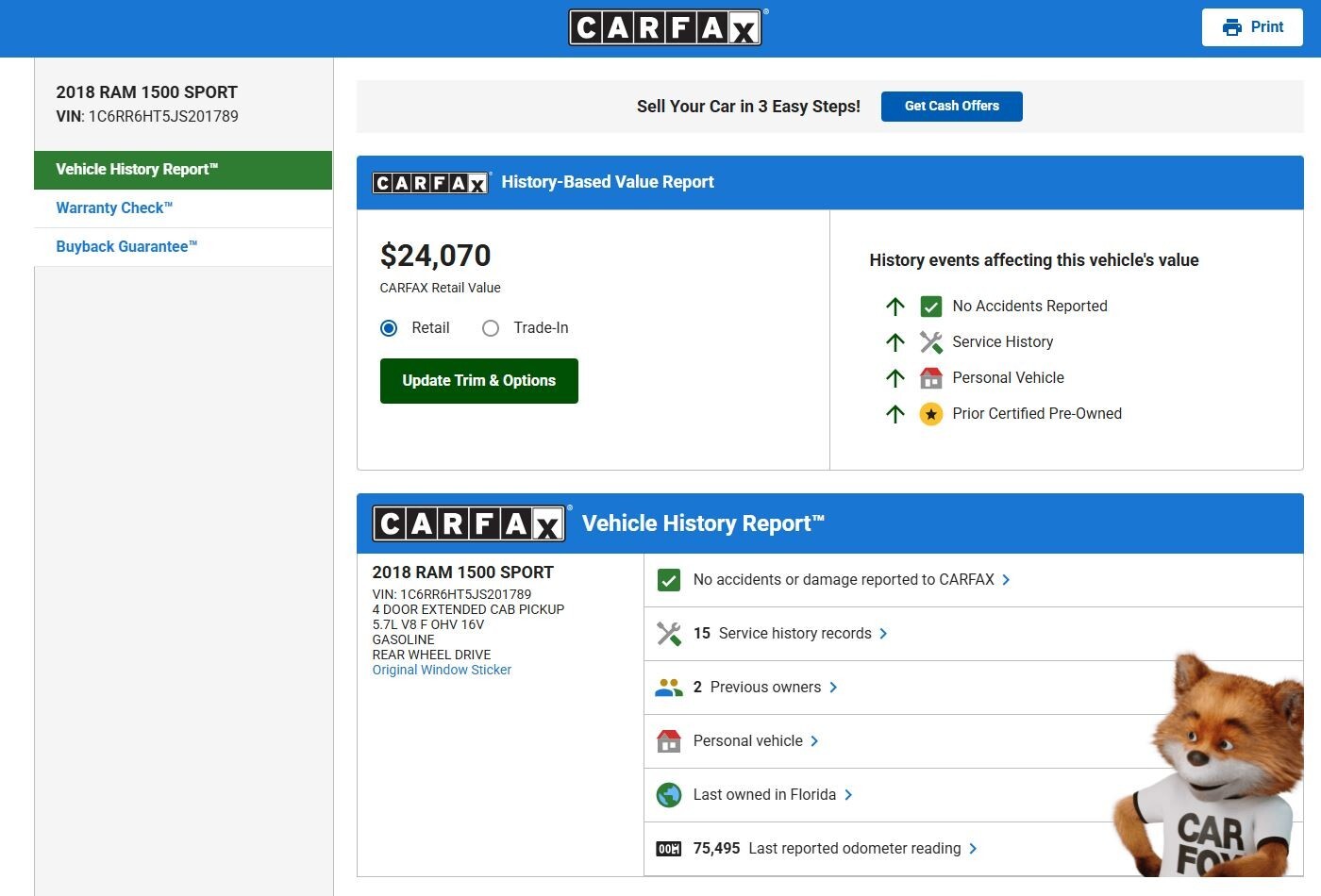Switch to Warranty Check in the sidebar
This screenshot has height=896, width=1321.
(183, 208)
